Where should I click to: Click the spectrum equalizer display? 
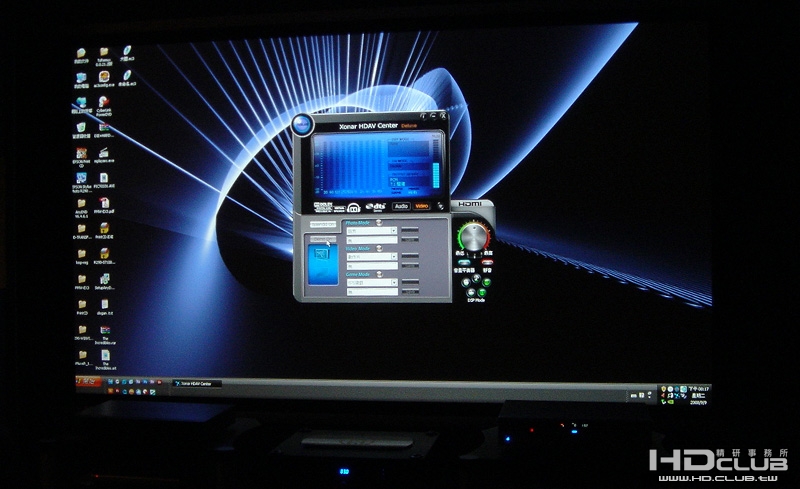[x=352, y=167]
